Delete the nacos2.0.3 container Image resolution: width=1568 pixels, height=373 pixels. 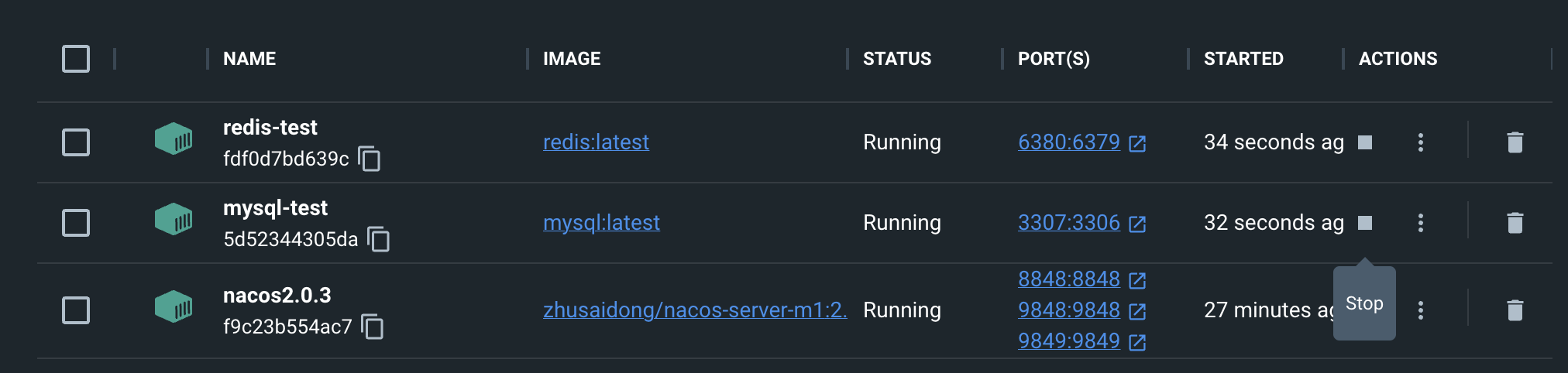coord(1515,310)
